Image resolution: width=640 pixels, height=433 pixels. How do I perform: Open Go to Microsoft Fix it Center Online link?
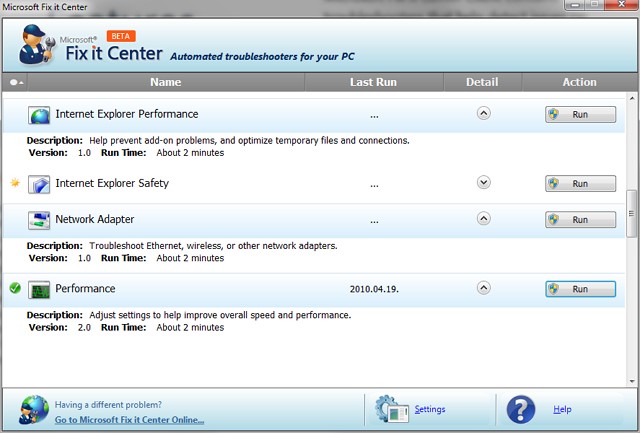(129, 420)
